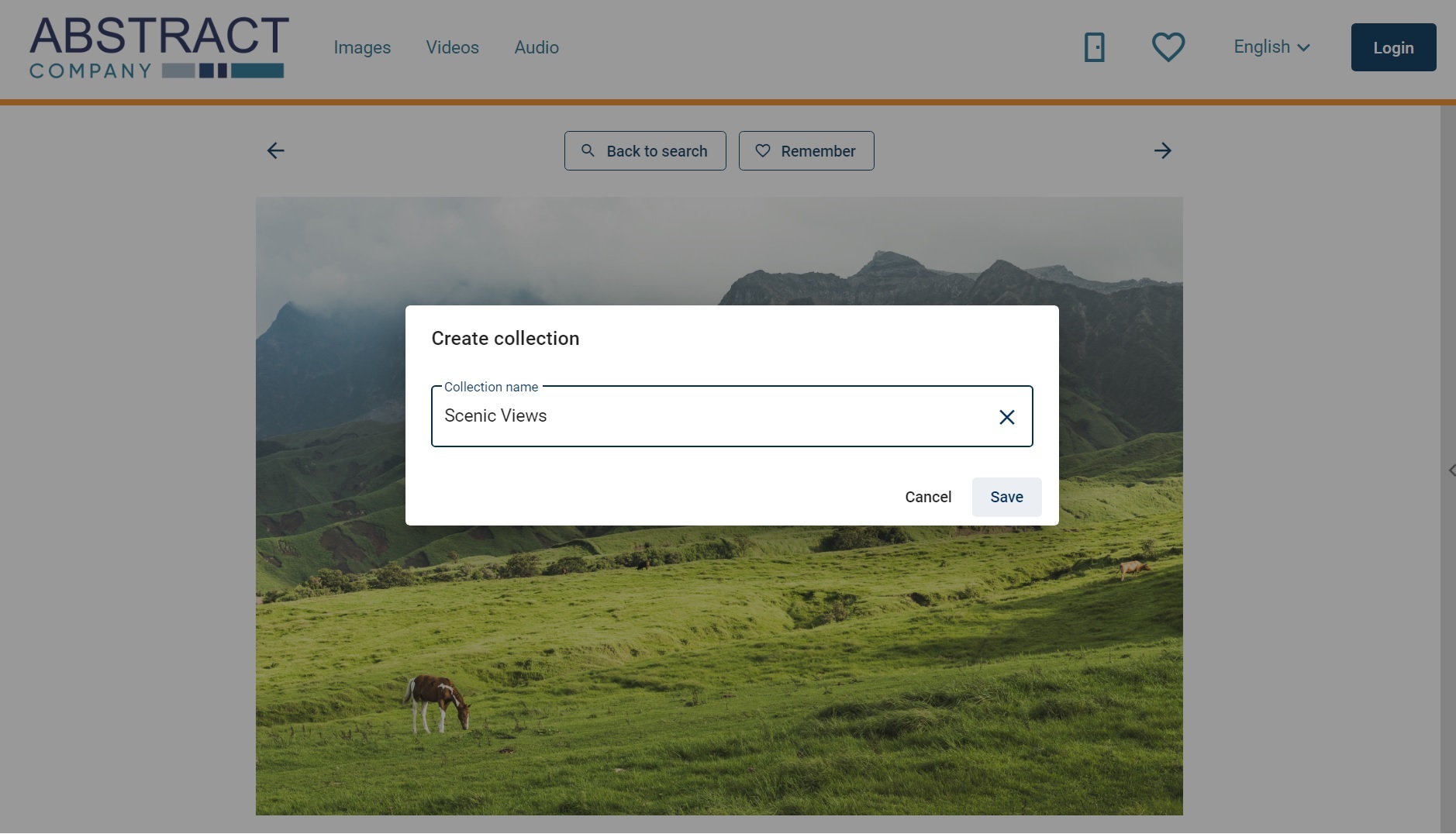
Task: Click the Abstract Company logo
Action: coord(159,47)
